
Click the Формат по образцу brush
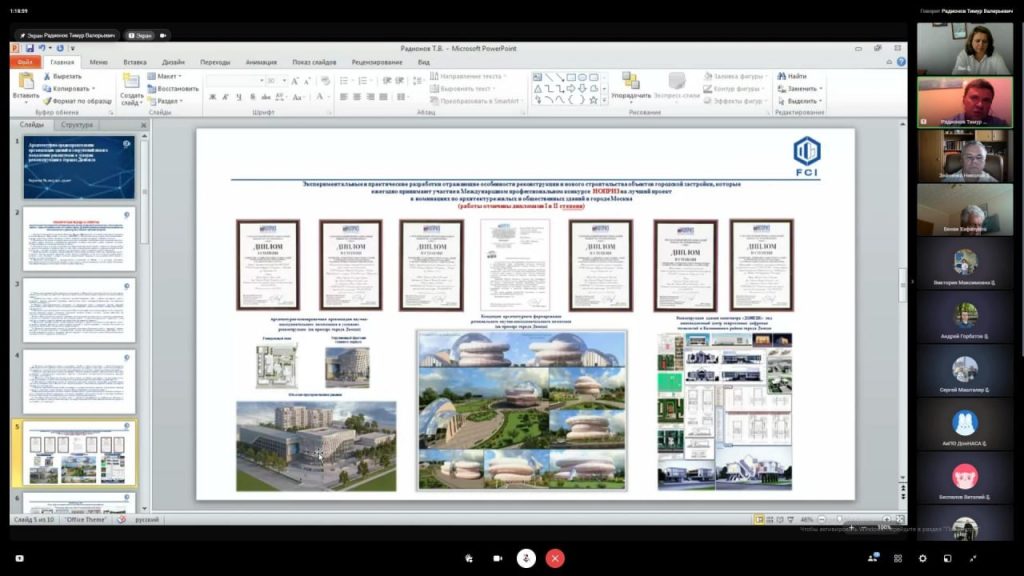48,101
